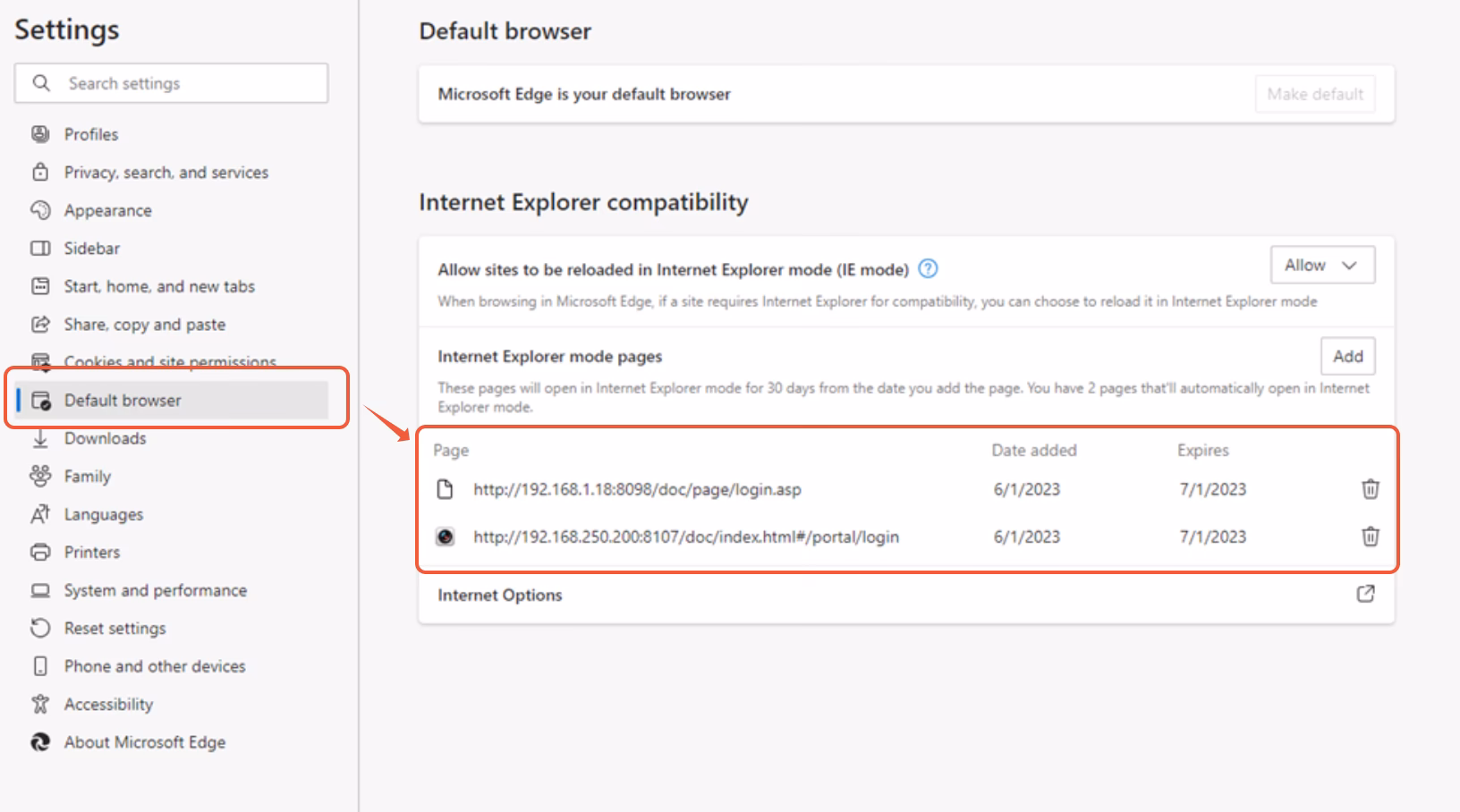Screen dimensions: 1460x812
Task: Open Internet Options external link icon
Action: pos(1365,594)
